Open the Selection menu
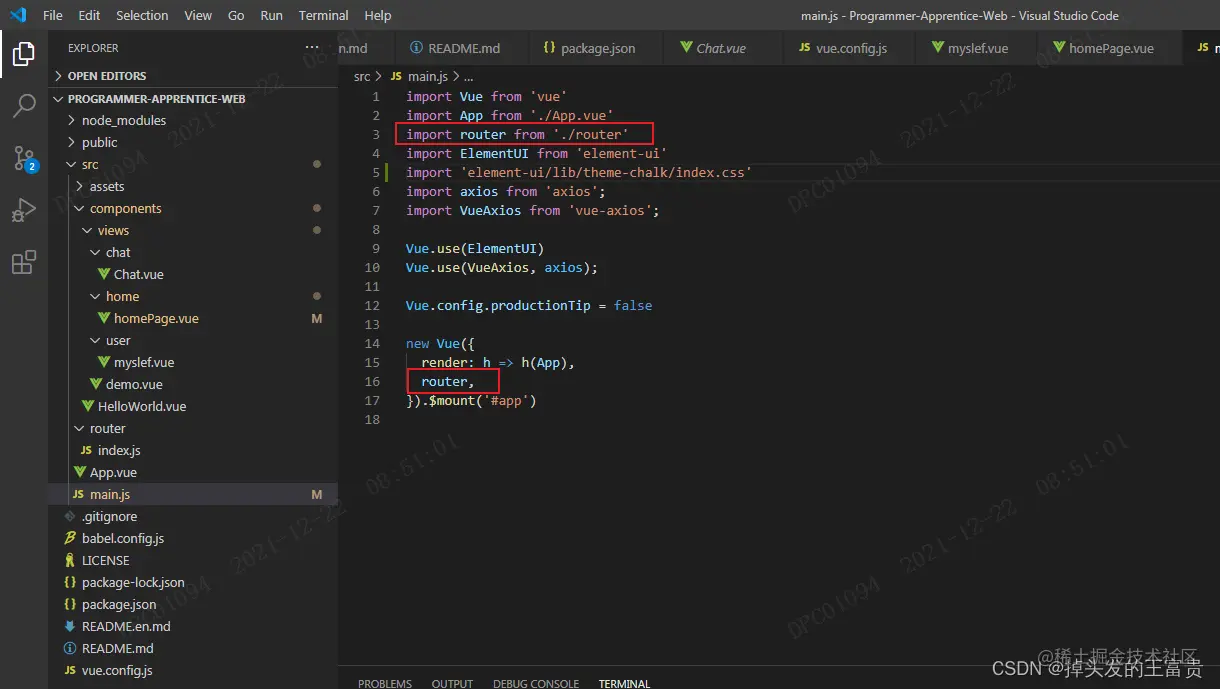 [x=142, y=15]
